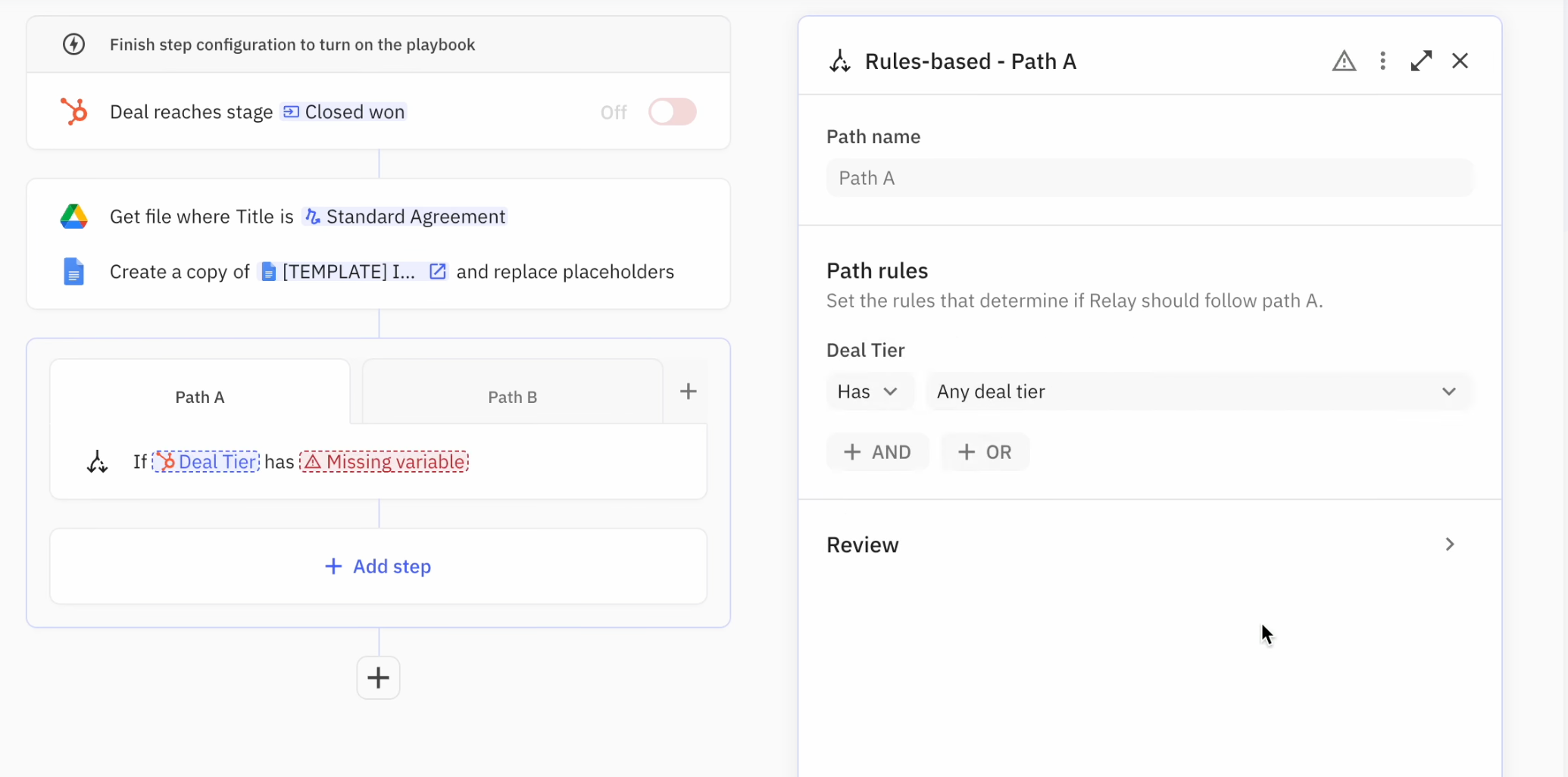Add a new path with the plus tab
Screen dimensions: 1568x777
688,392
